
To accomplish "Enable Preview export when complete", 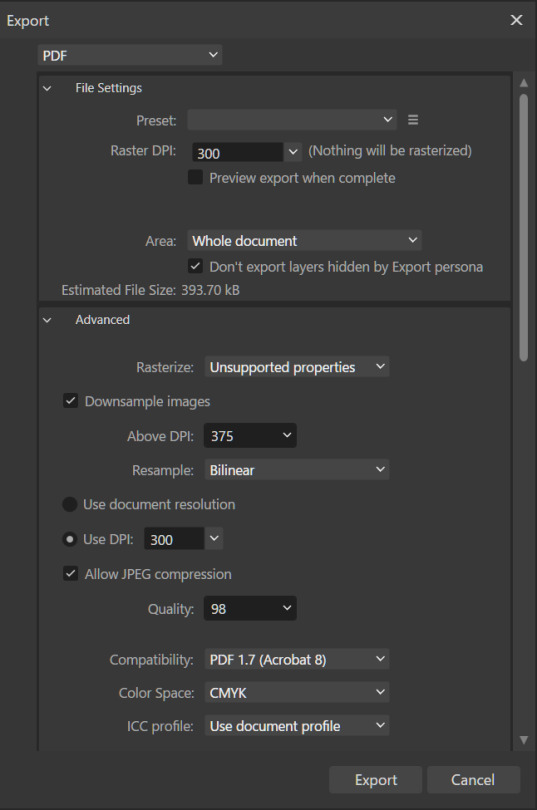I will click(x=195, y=178).
